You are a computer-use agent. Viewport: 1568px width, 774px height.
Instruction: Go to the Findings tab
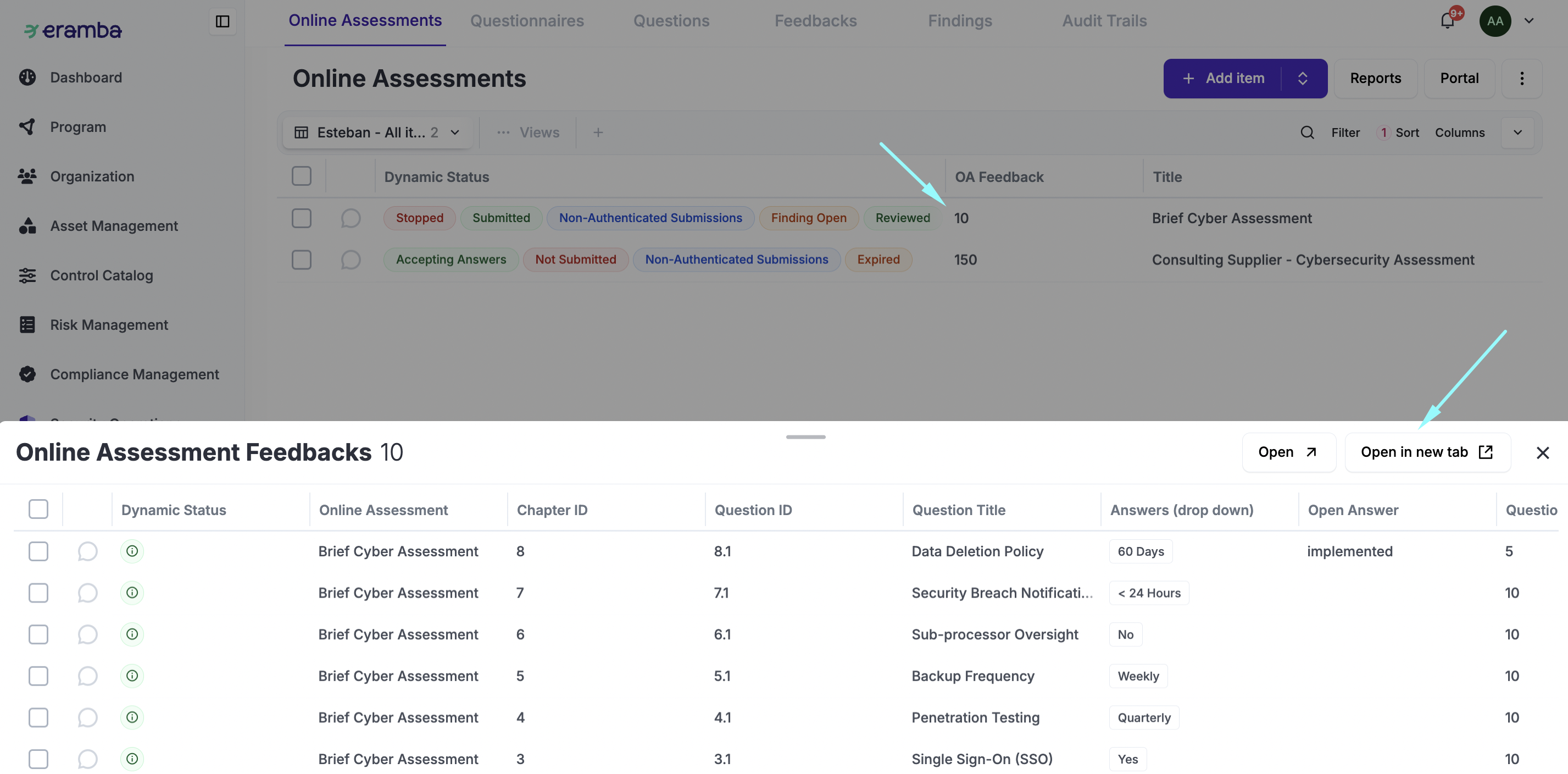pyautogui.click(x=959, y=21)
